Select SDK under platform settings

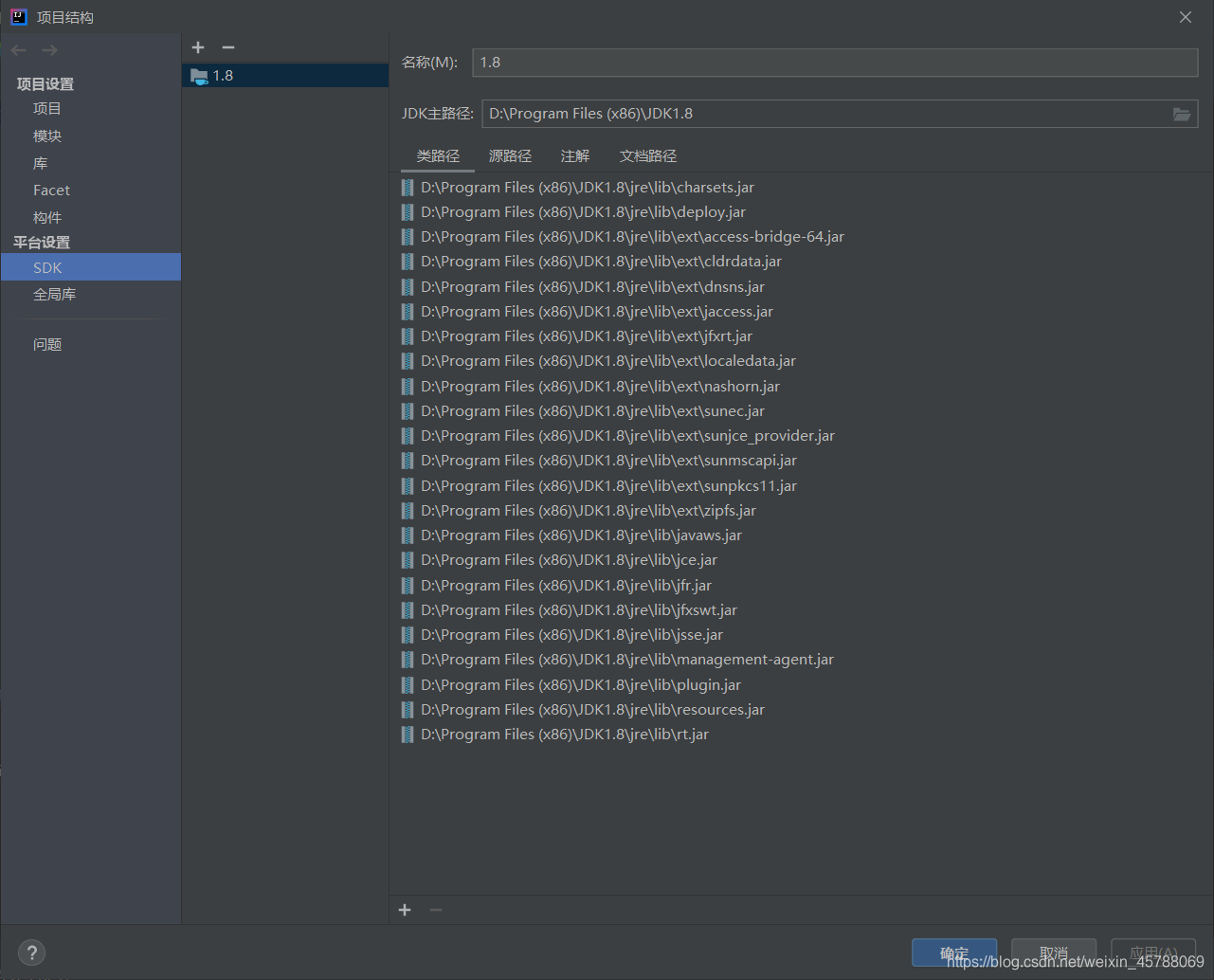coord(91,267)
